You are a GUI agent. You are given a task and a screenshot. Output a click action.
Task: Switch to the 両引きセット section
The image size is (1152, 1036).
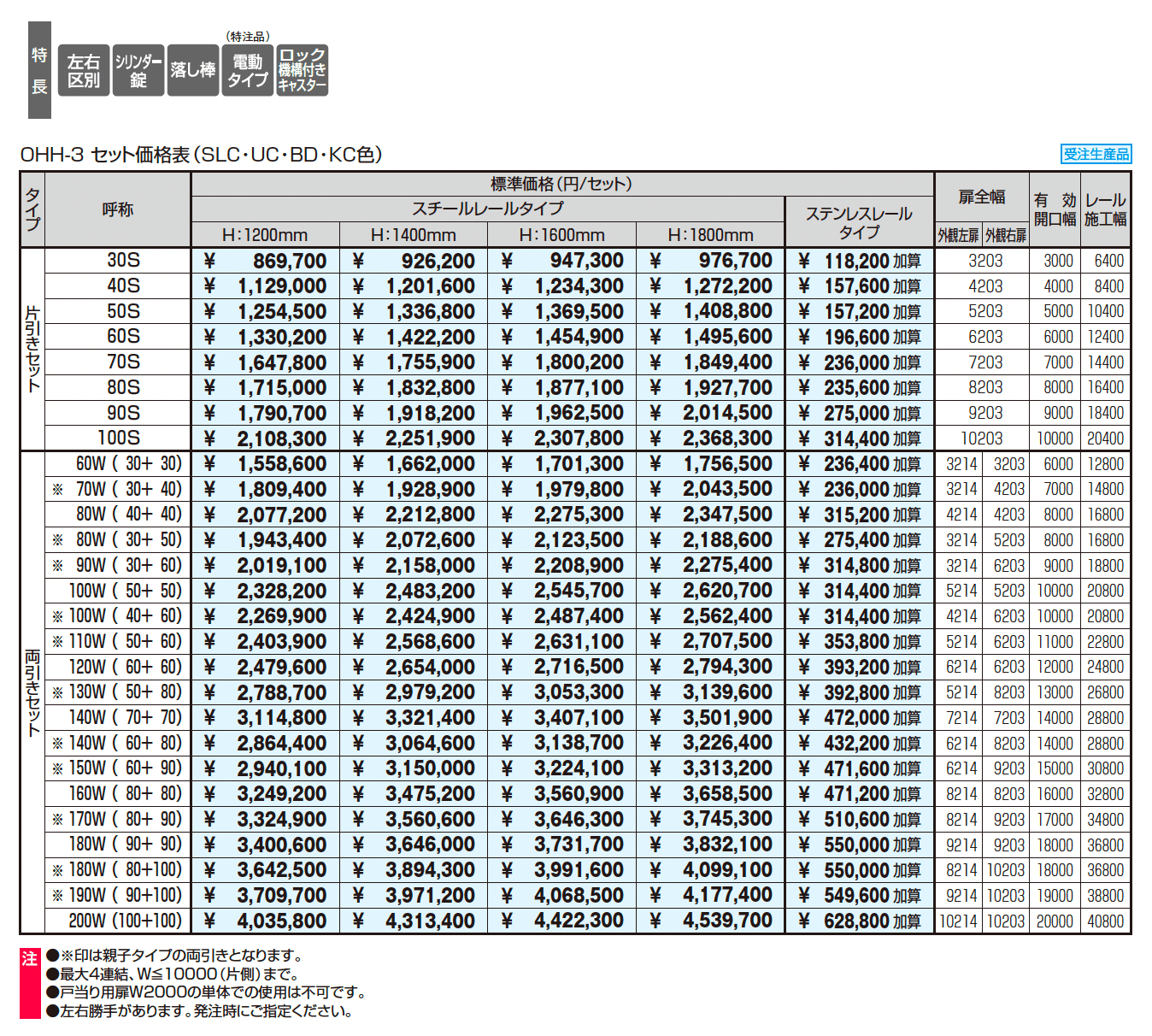[x=32, y=692]
